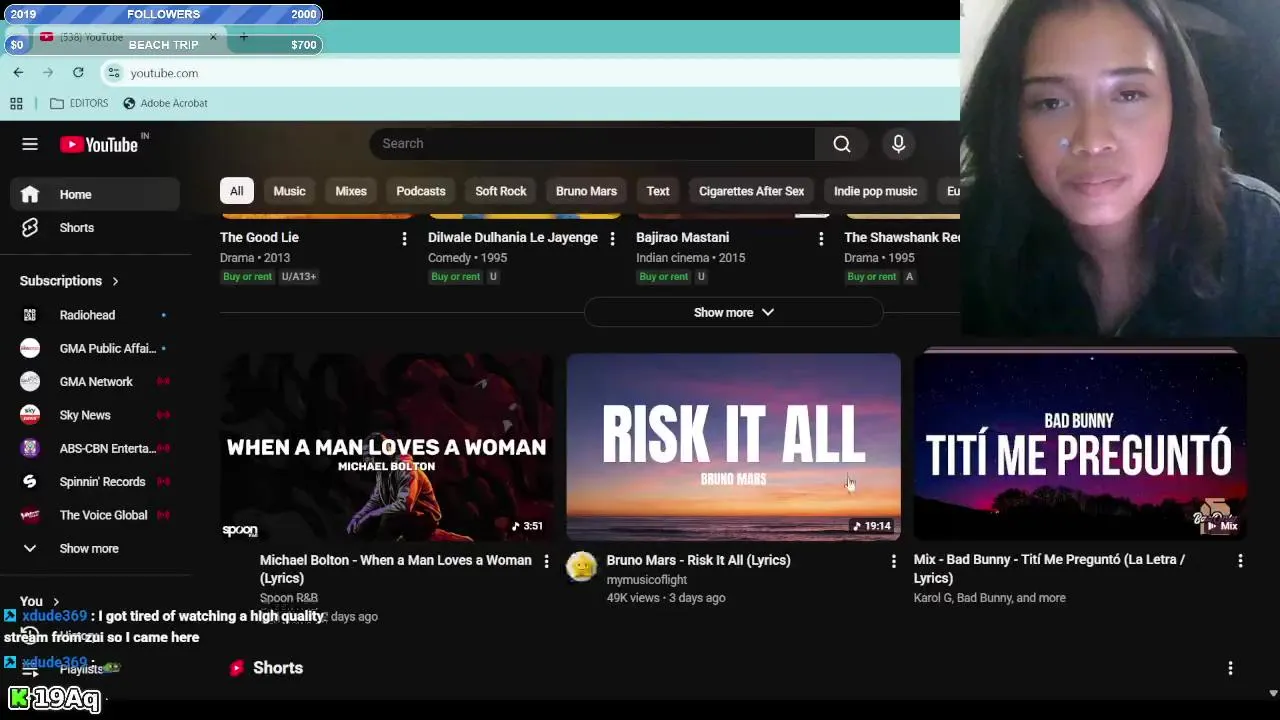
Task: Select the Bruno Mars filter chip
Action: 586,191
